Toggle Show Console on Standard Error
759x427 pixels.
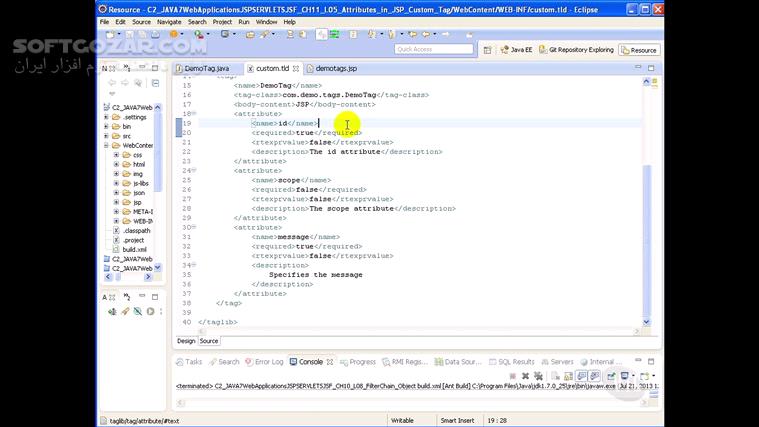pos(594,376)
